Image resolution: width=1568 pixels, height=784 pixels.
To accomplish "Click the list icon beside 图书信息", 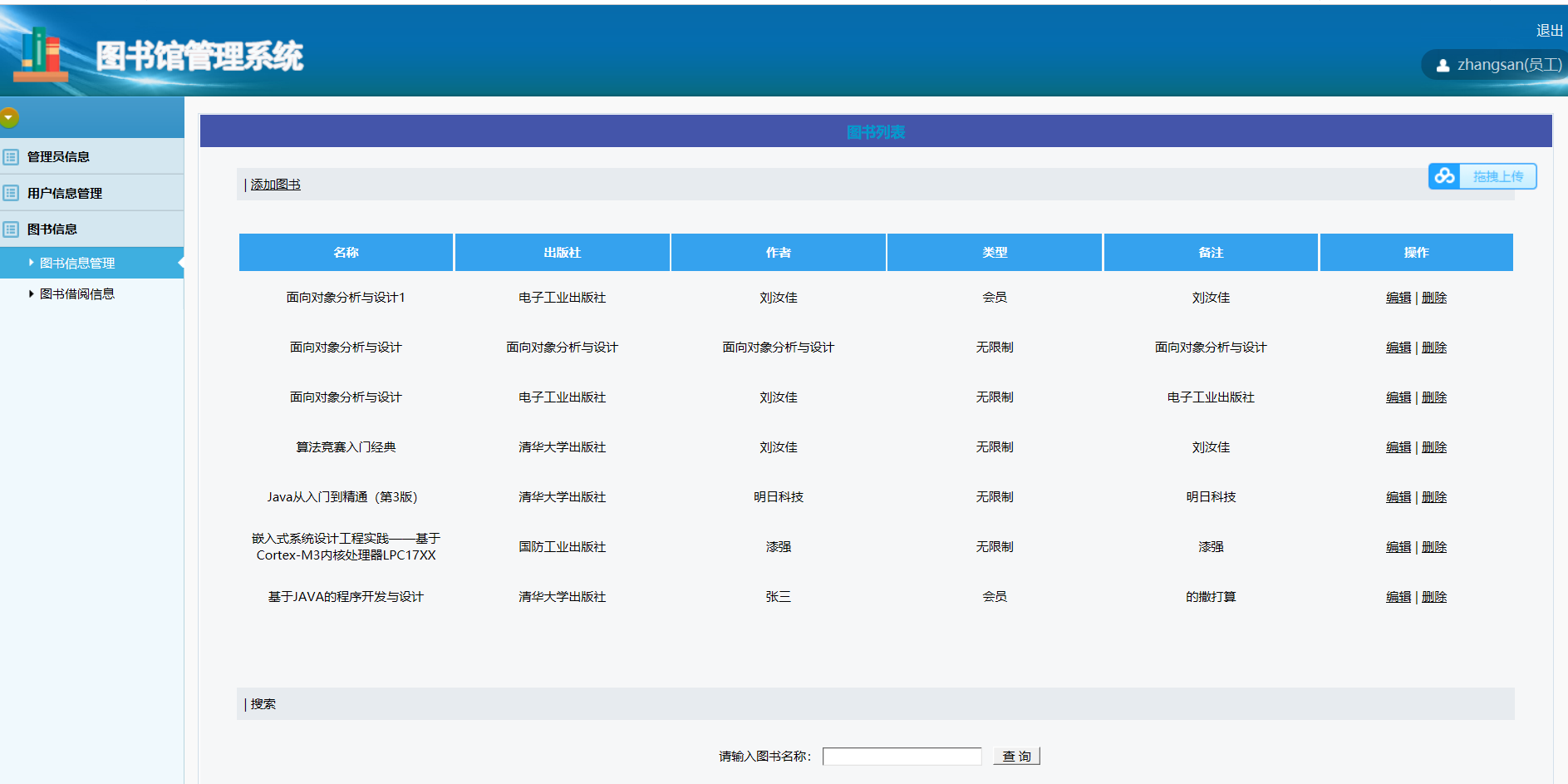I will pyautogui.click(x=11, y=229).
